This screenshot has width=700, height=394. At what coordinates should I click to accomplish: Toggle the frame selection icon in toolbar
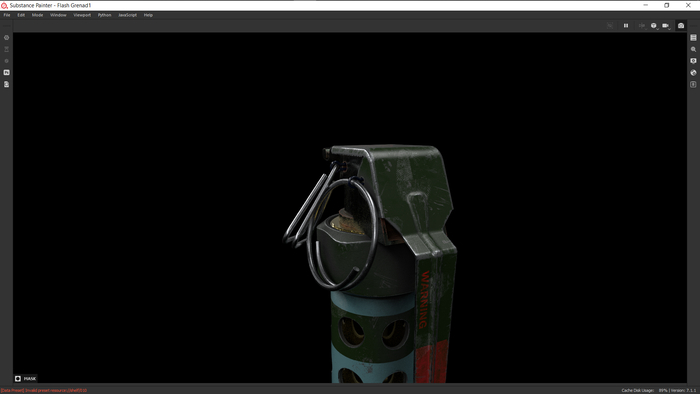pyautogui.click(x=610, y=26)
